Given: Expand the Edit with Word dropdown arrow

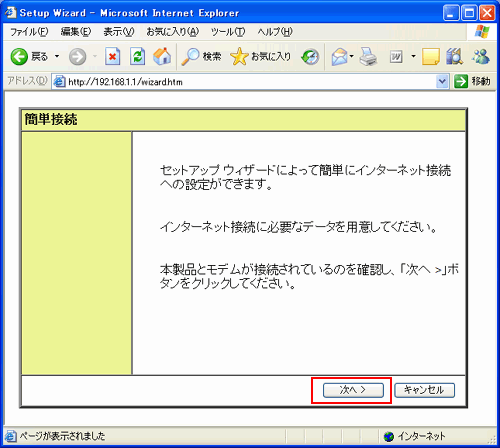Looking at the screenshot, I should 413,56.
